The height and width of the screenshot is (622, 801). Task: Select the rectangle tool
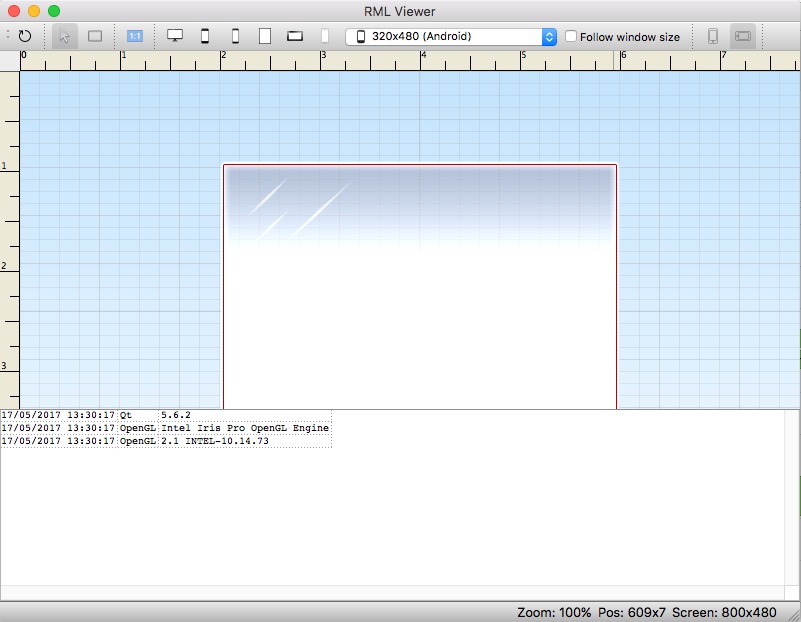[x=95, y=36]
